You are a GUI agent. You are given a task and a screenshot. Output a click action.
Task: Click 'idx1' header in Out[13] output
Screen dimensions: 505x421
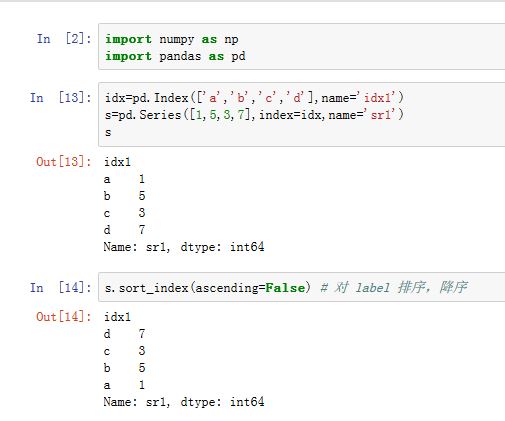(x=117, y=162)
